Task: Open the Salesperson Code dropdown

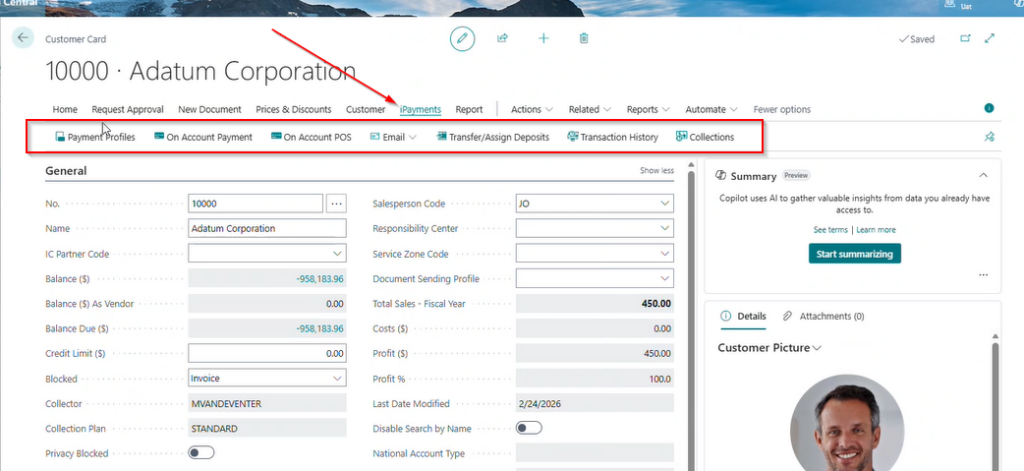Action: [x=665, y=204]
